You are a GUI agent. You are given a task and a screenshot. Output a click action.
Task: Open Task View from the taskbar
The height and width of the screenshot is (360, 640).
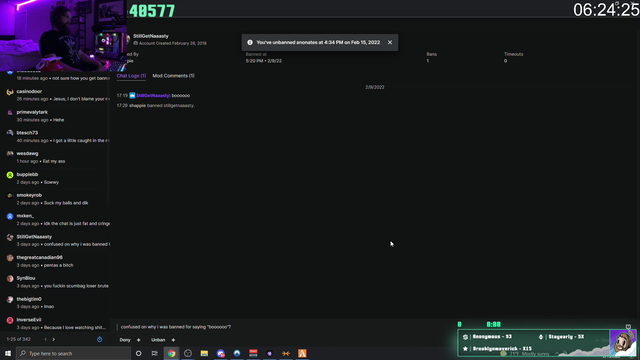coord(155,353)
